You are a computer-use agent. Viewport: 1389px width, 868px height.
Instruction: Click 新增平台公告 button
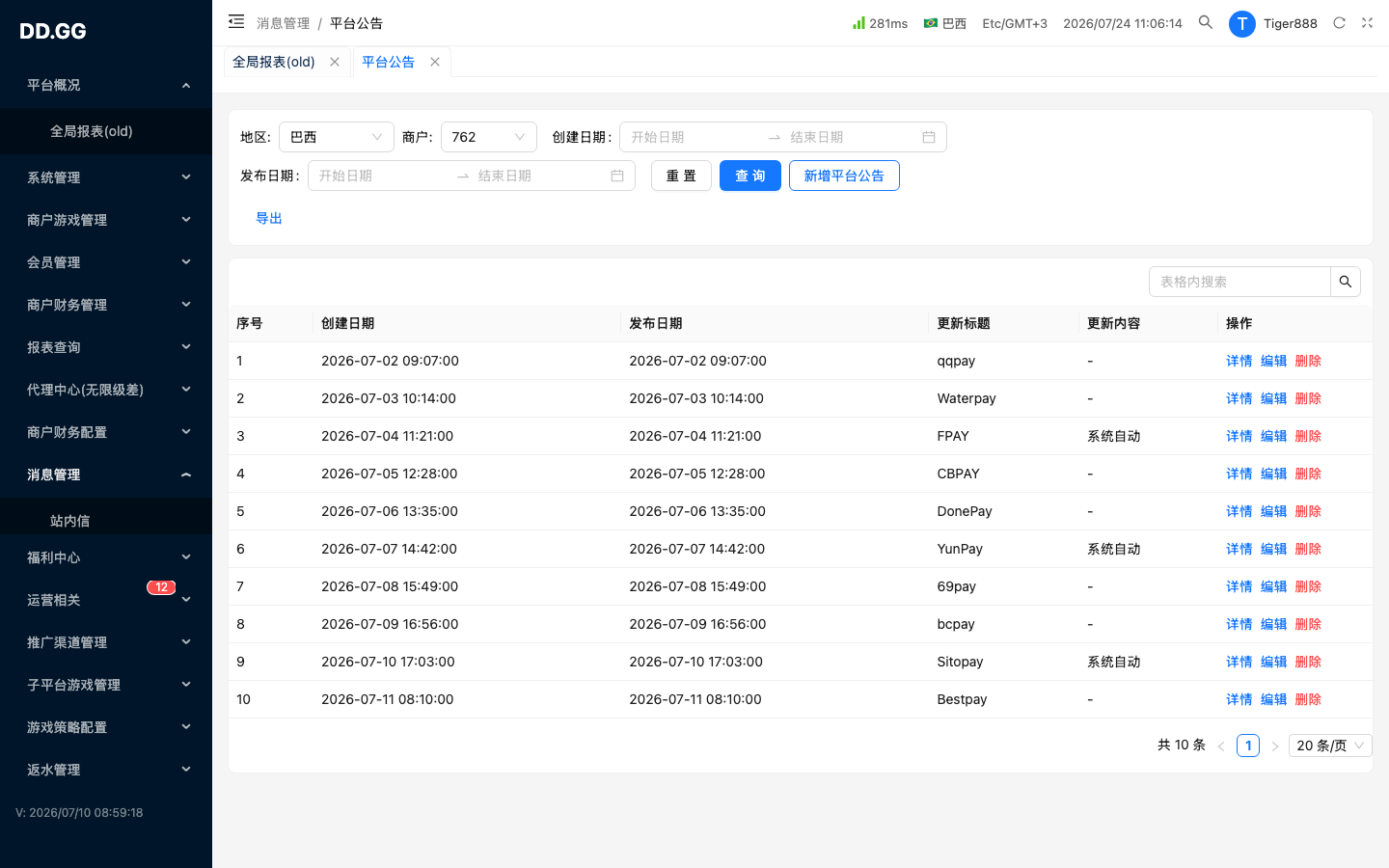844,176
